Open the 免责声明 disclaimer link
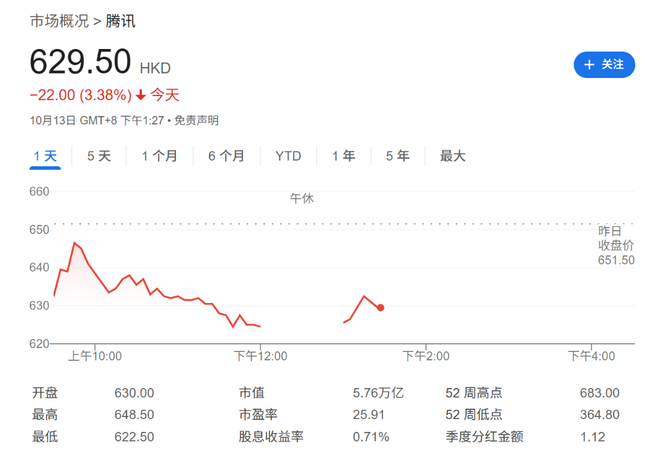Image resolution: width=660 pixels, height=459 pixels. (196, 120)
